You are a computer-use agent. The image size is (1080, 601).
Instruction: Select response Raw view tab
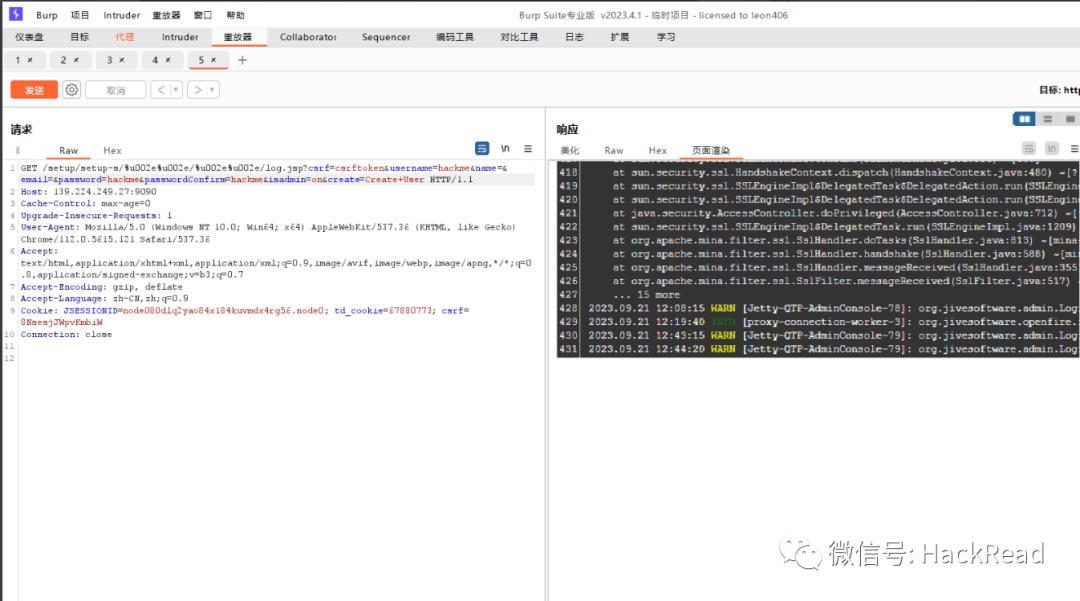click(x=614, y=150)
